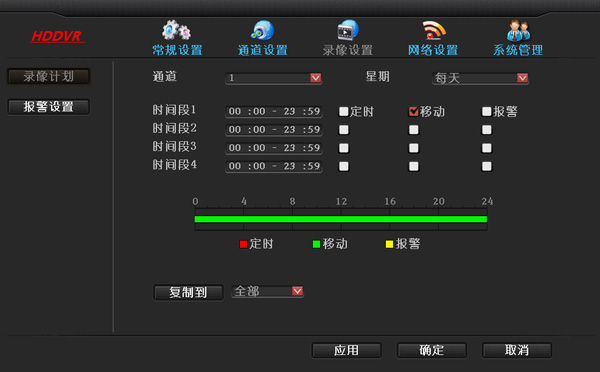The height and width of the screenshot is (372, 600).
Task: Check 定时 checkbox for 时间段3
Action: 344,148
